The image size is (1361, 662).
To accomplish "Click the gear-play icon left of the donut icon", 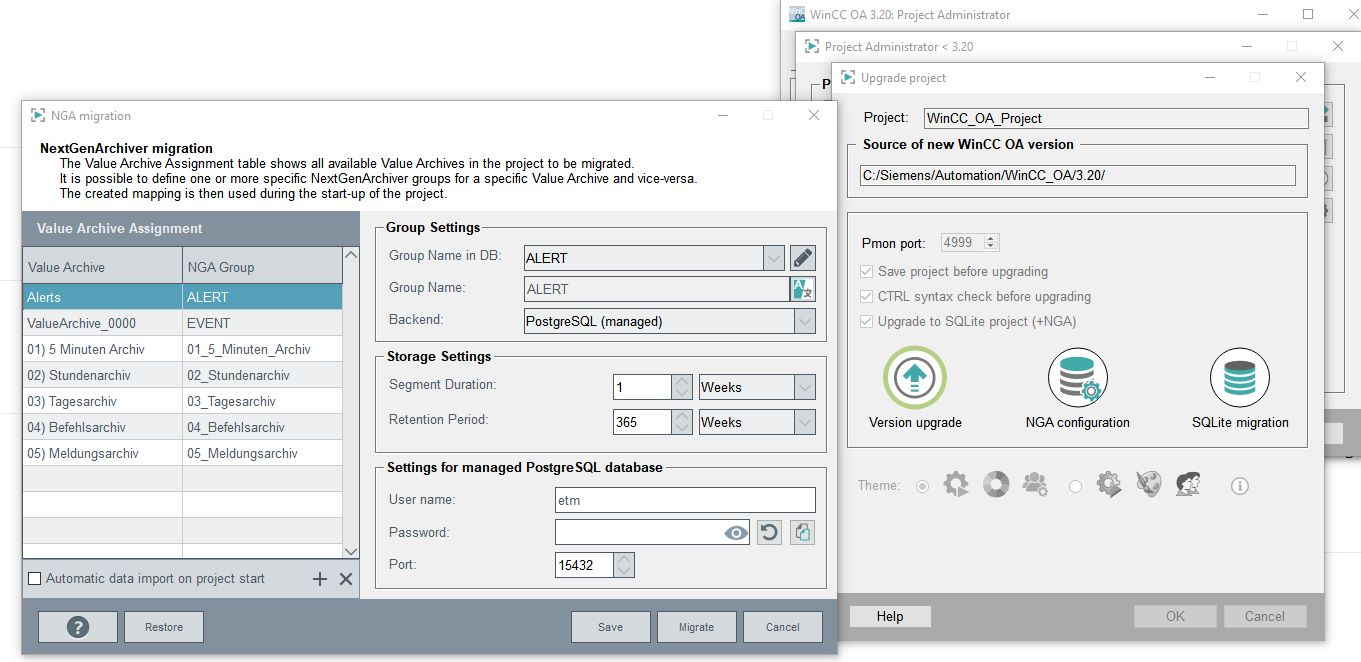I will click(956, 485).
